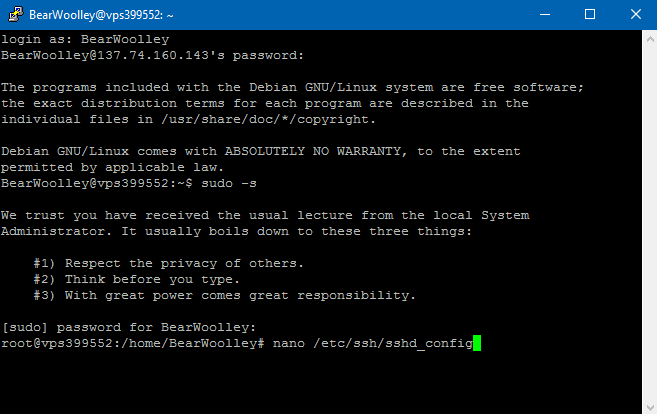The width and height of the screenshot is (657, 414).
Task: Click the "#3) With great power" line
Action: 224,295
